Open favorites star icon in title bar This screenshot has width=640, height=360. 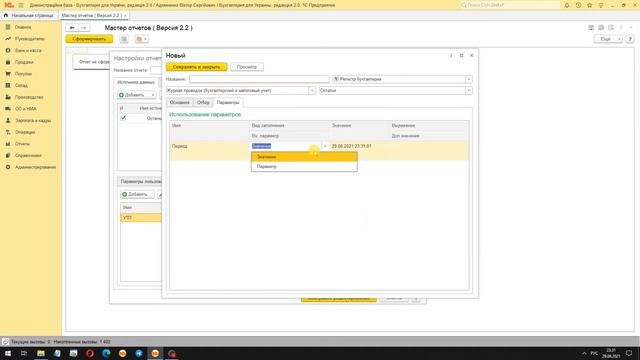[x=589, y=5]
